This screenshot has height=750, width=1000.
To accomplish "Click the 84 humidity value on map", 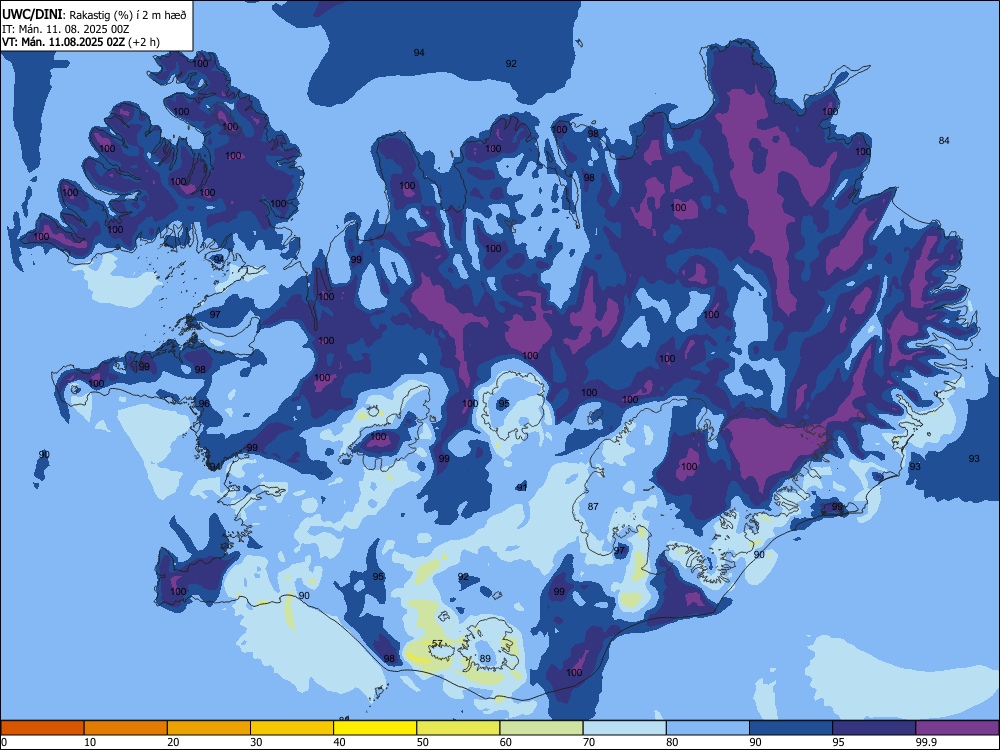I will [x=944, y=140].
